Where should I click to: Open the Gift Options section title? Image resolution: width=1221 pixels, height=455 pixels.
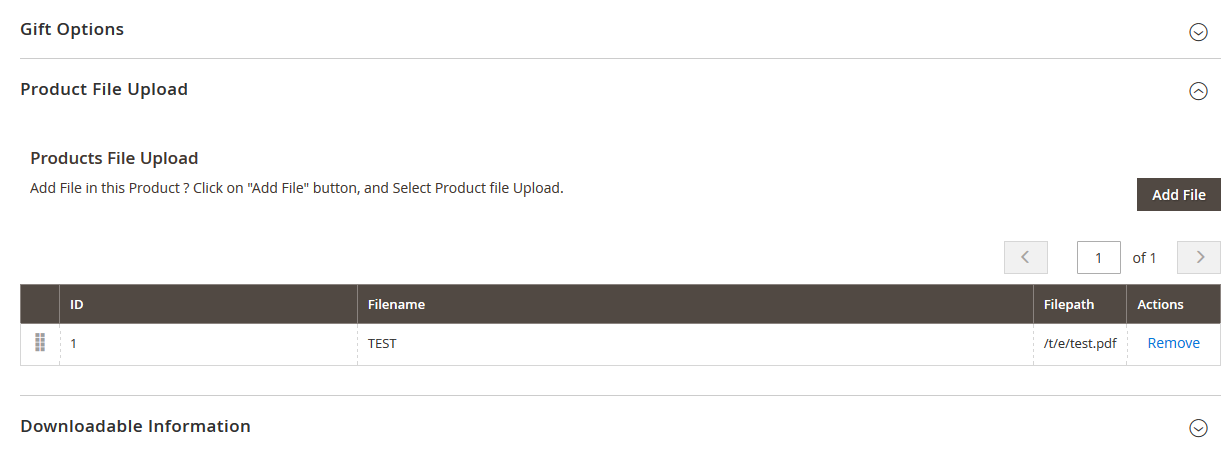(72, 29)
